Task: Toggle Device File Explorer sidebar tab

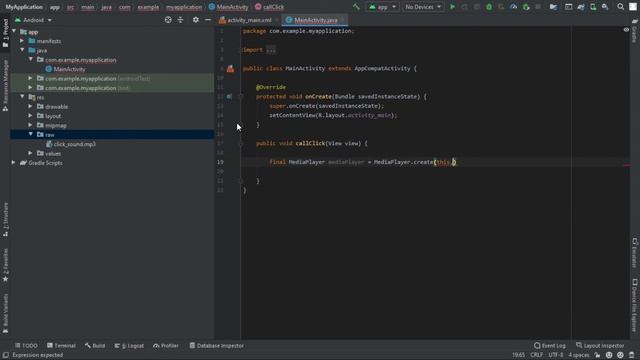Action: [x=634, y=306]
